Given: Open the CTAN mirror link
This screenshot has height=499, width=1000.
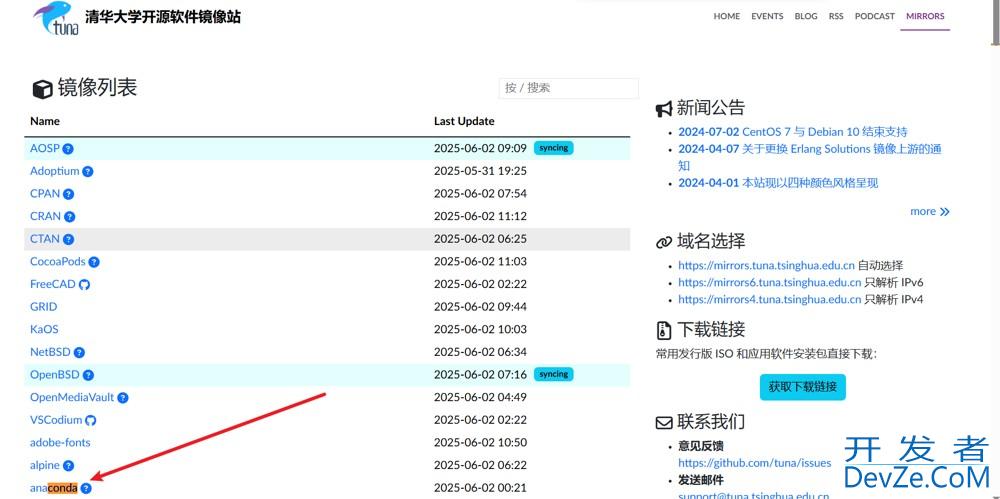Looking at the screenshot, I should [x=45, y=239].
